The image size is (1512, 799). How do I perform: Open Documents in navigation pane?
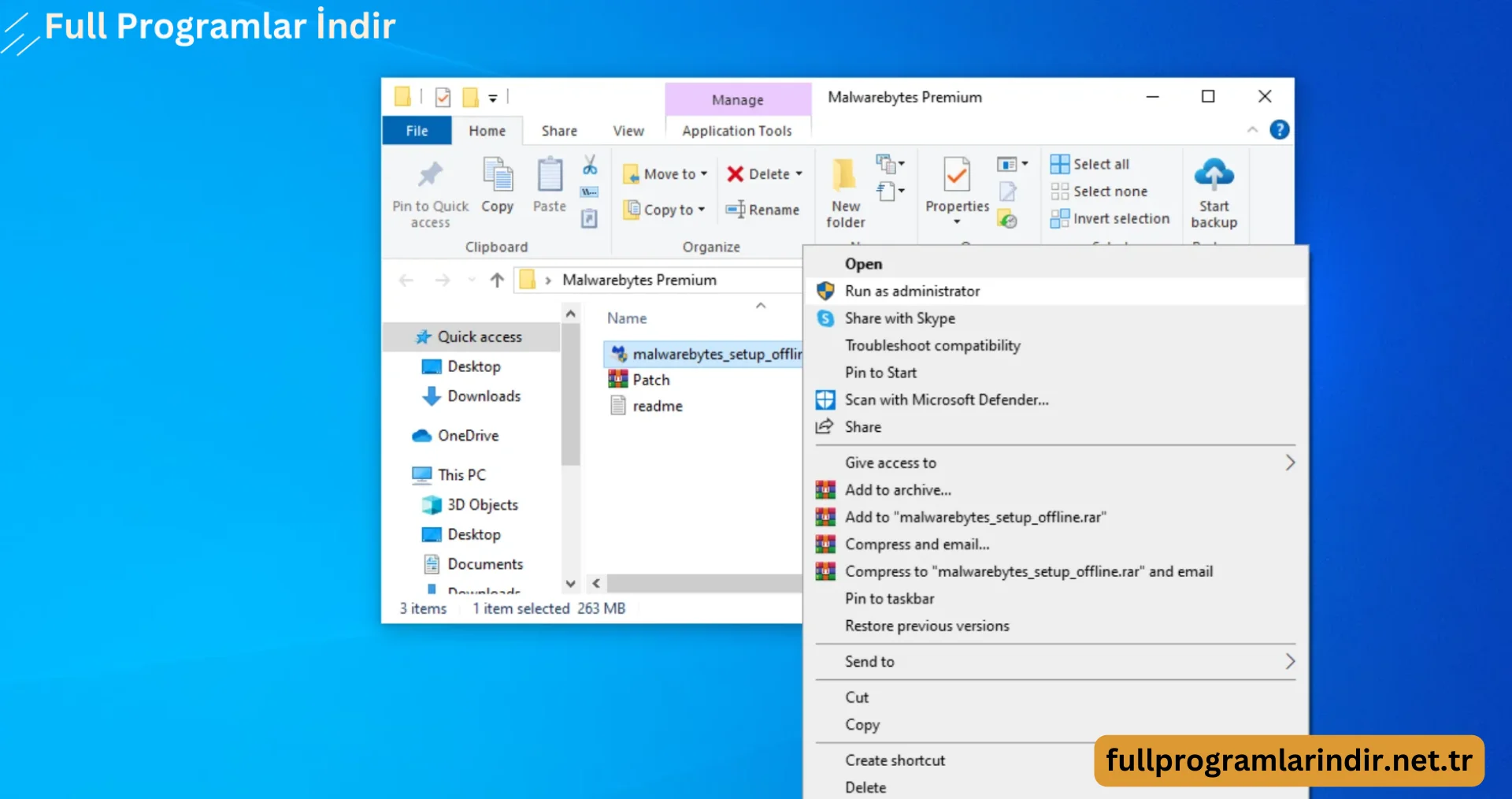pos(472,564)
